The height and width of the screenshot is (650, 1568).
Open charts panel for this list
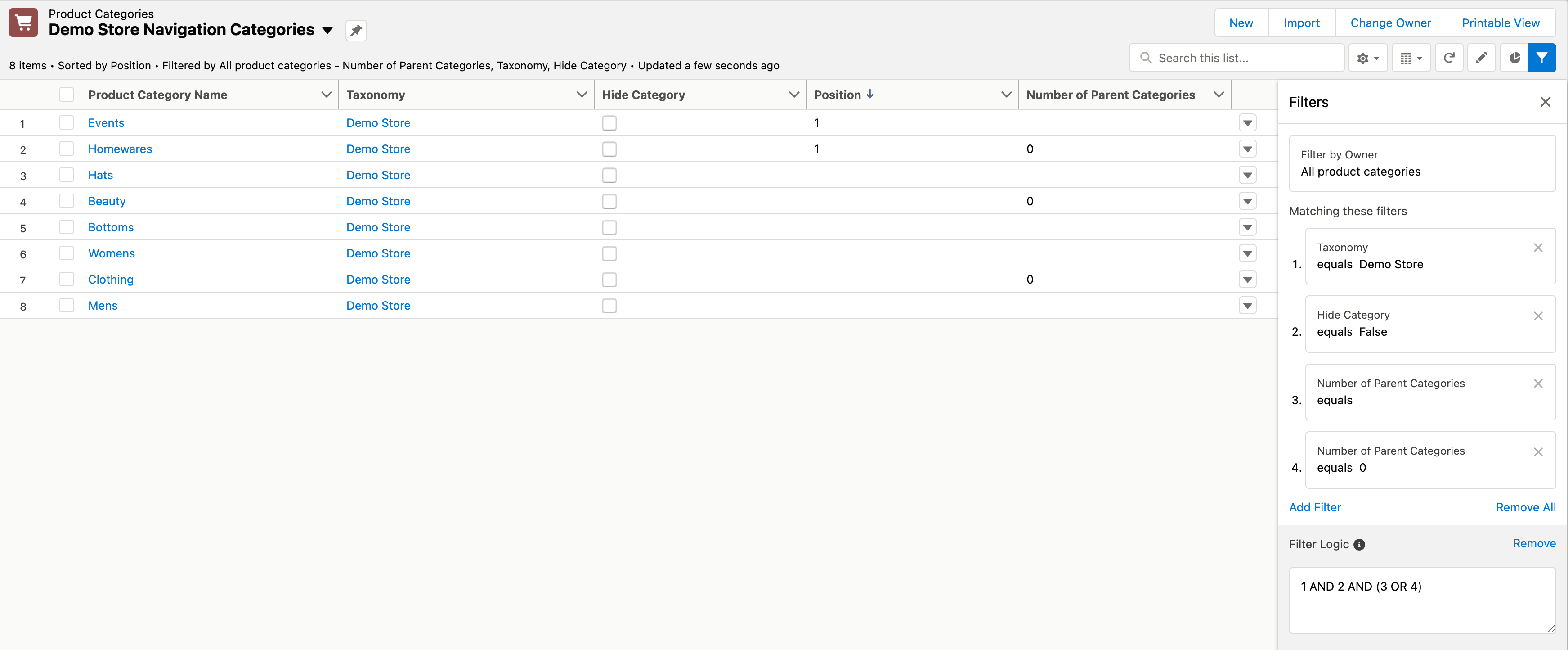point(1514,58)
